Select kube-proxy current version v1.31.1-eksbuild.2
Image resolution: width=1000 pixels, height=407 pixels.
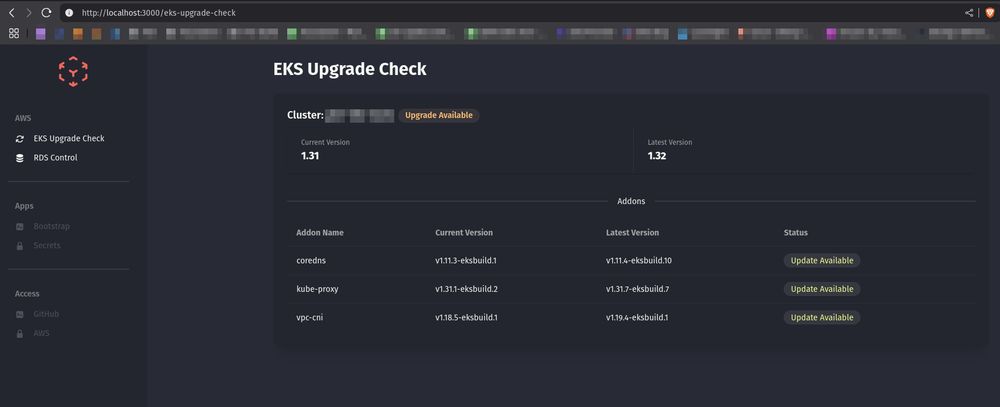click(x=467, y=289)
